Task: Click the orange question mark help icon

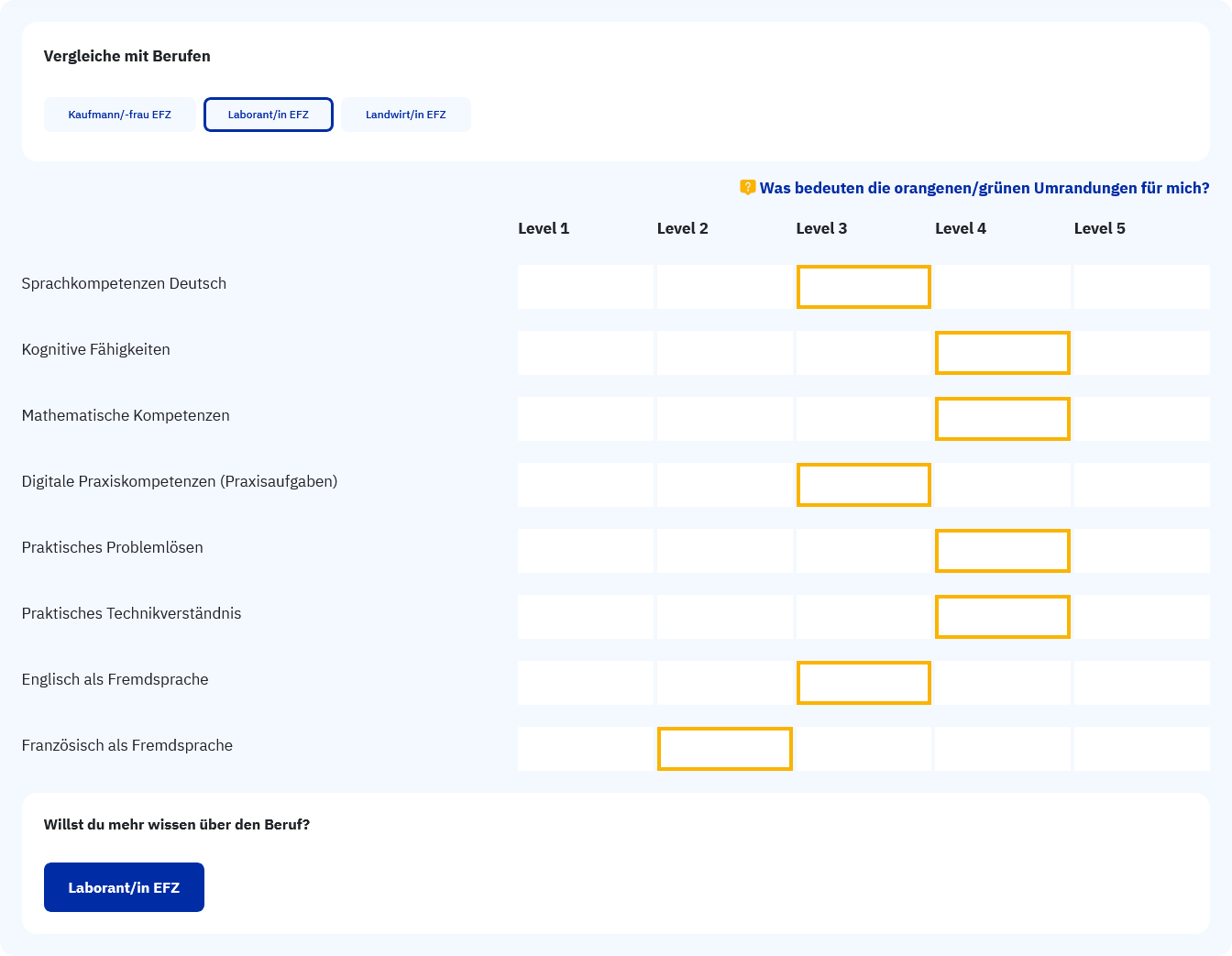Action: click(x=748, y=187)
